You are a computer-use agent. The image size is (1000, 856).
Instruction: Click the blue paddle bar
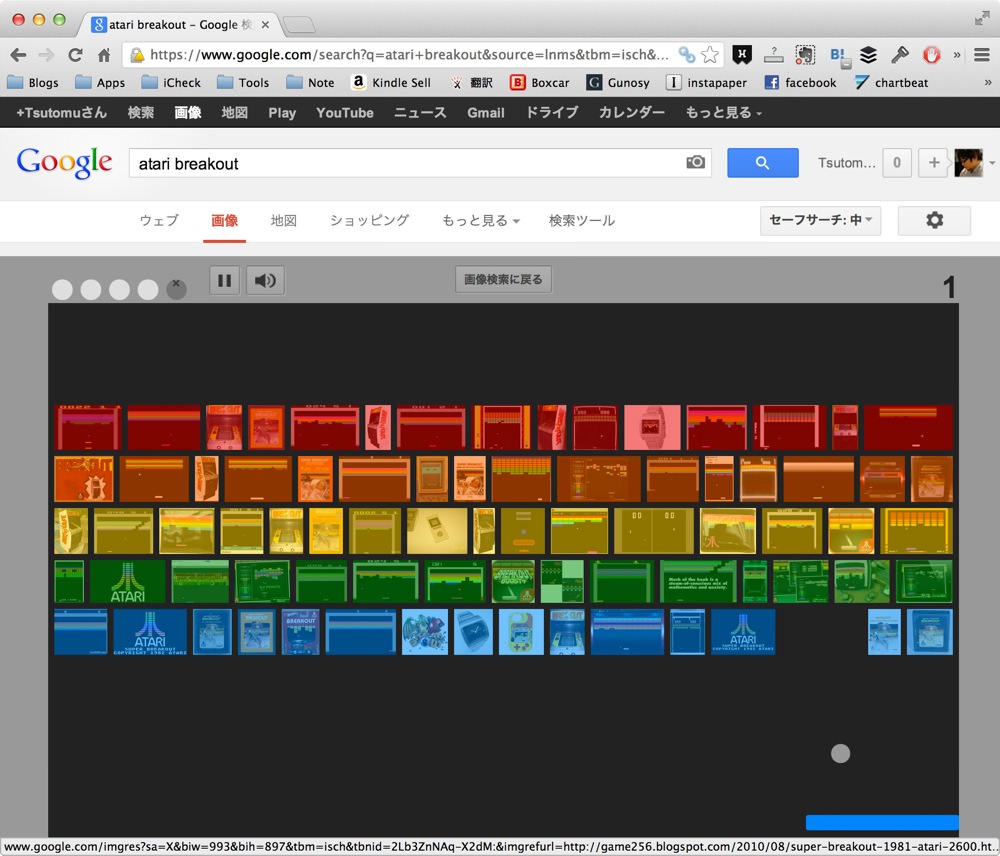click(x=882, y=822)
